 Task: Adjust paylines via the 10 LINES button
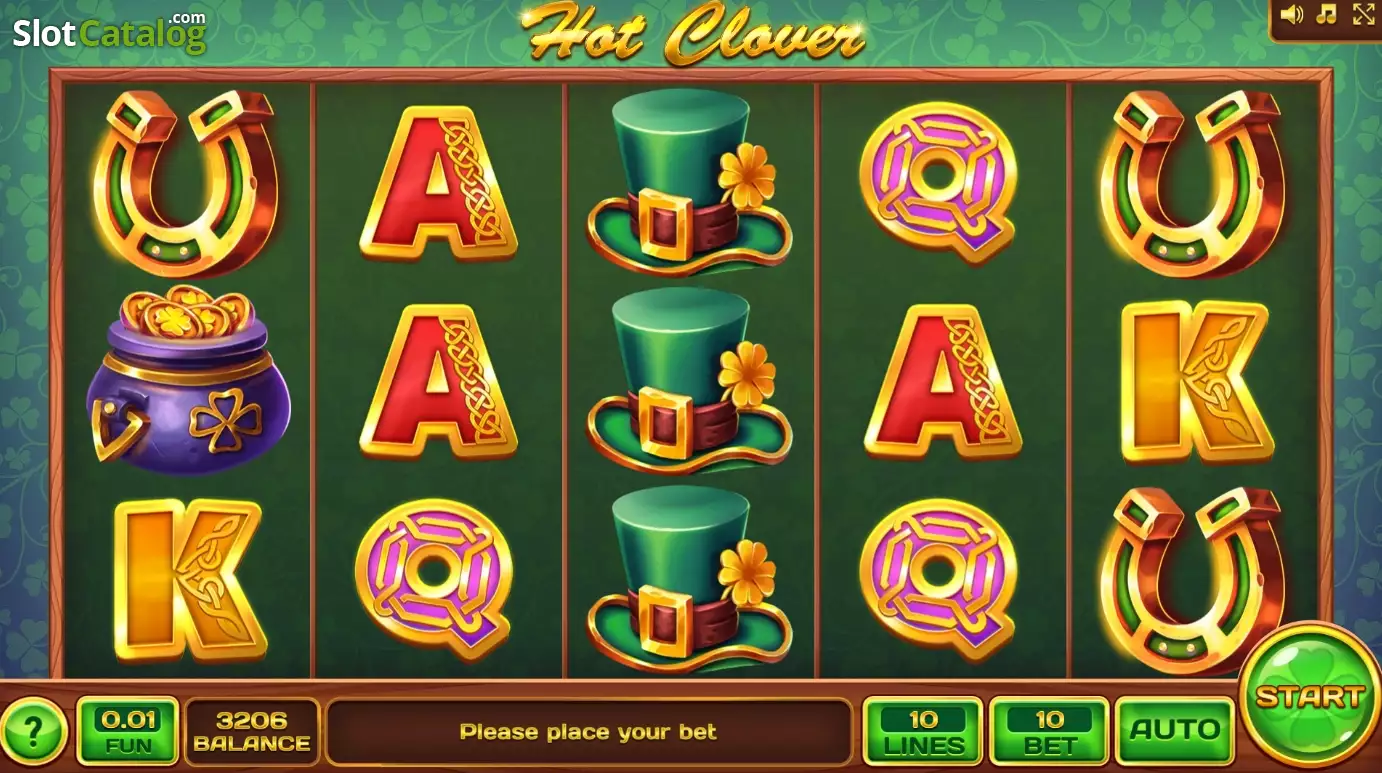923,731
